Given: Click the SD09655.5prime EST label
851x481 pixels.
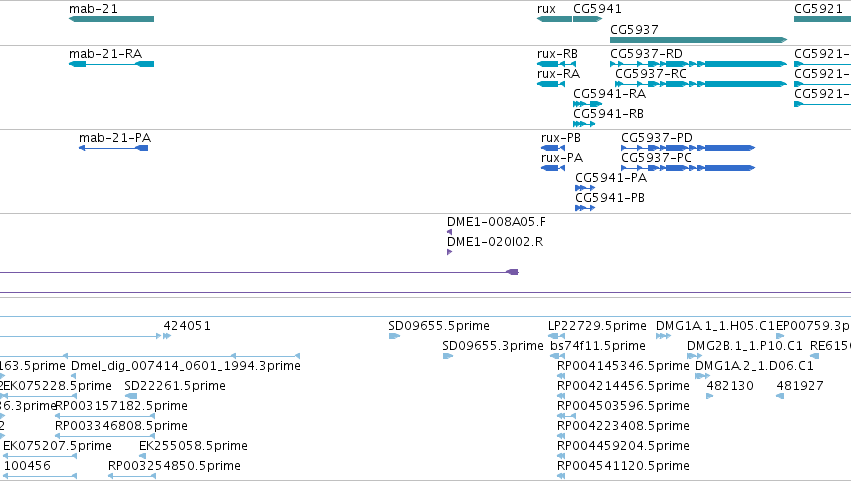Looking at the screenshot, I should point(439,326).
